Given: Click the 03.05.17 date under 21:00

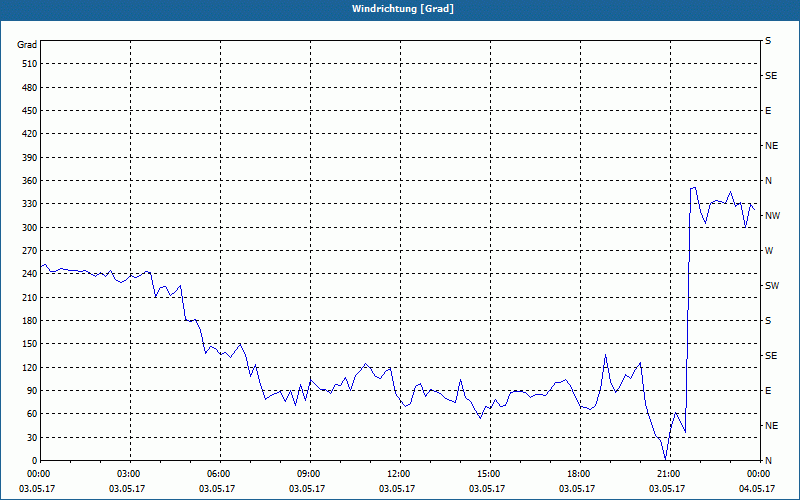Looking at the screenshot, I should point(667,489).
